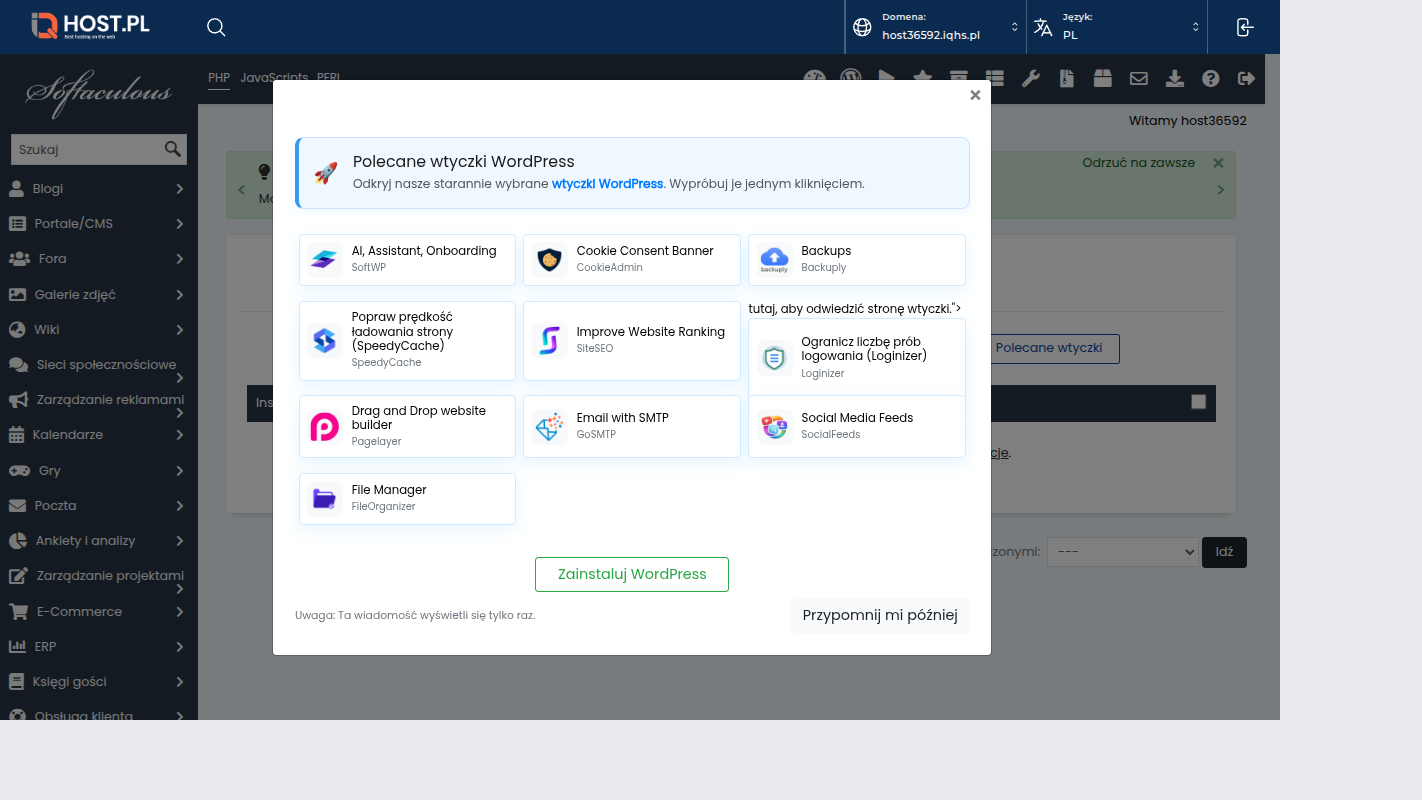
Task: Expand the Ankiety i analizy chevron
Action: 180,540
